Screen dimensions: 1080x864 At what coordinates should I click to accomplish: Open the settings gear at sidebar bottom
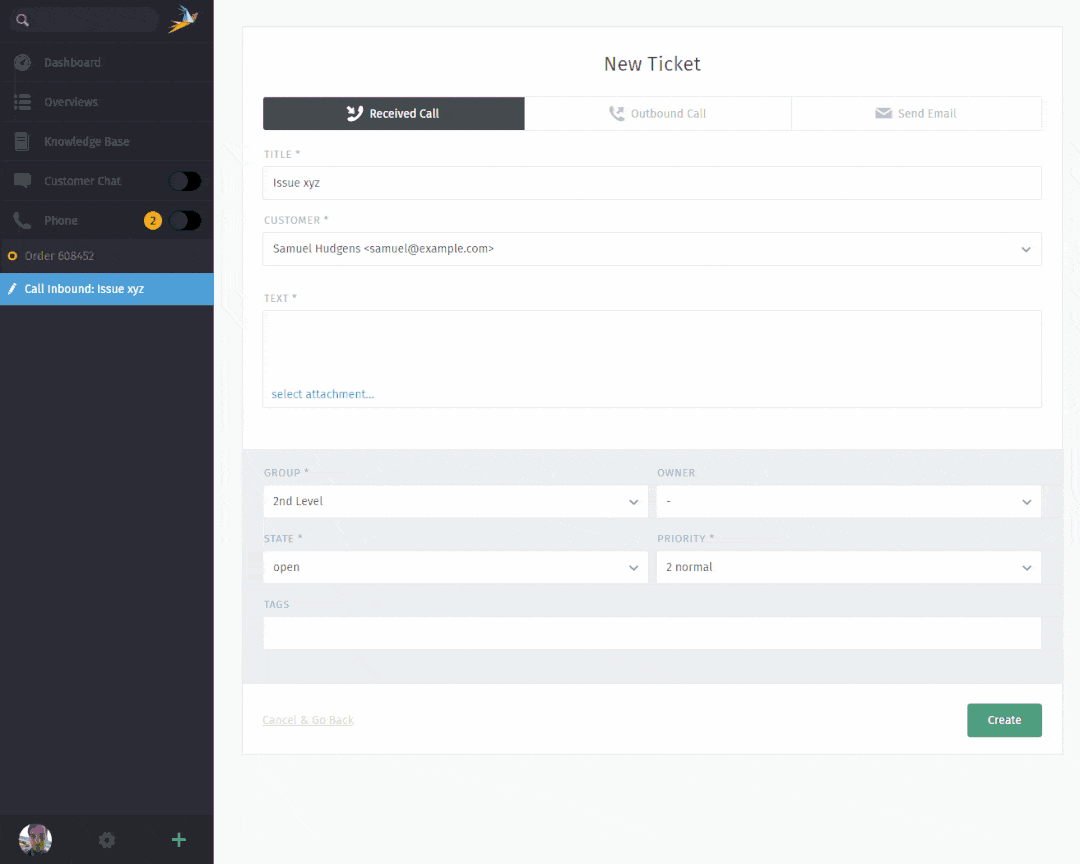click(107, 840)
